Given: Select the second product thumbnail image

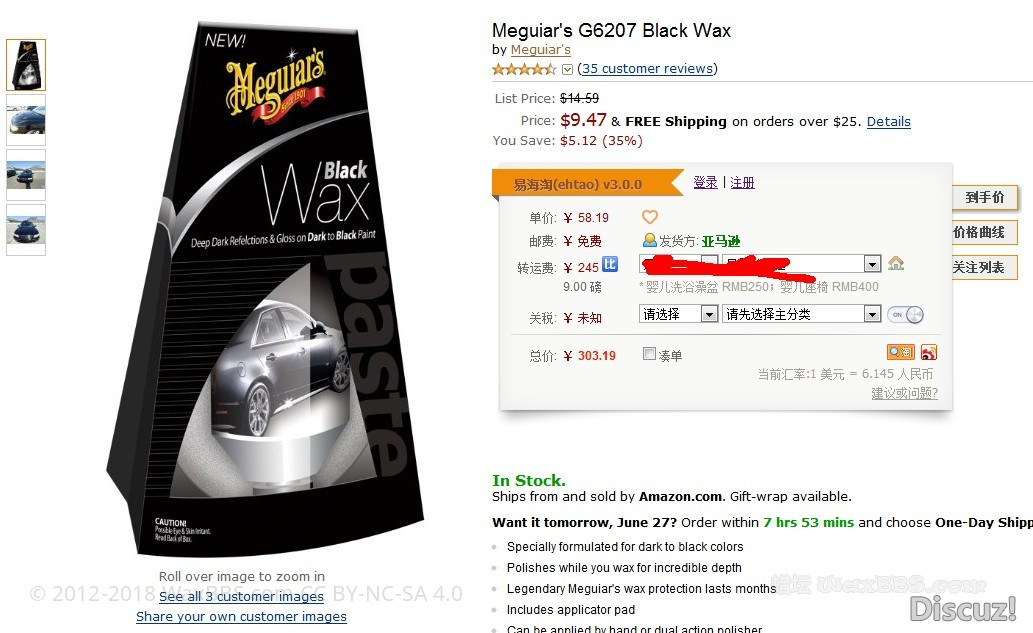Looking at the screenshot, I should (x=26, y=120).
